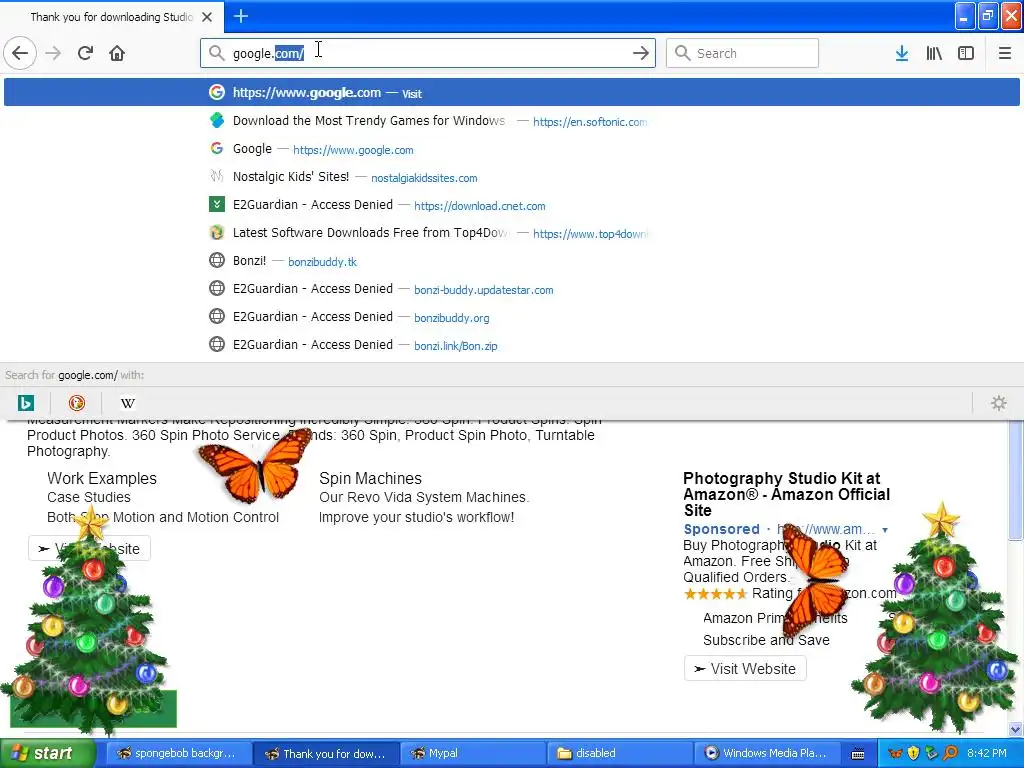
Task: Click the Top4Download favicon in suggestions
Action: click(x=216, y=232)
